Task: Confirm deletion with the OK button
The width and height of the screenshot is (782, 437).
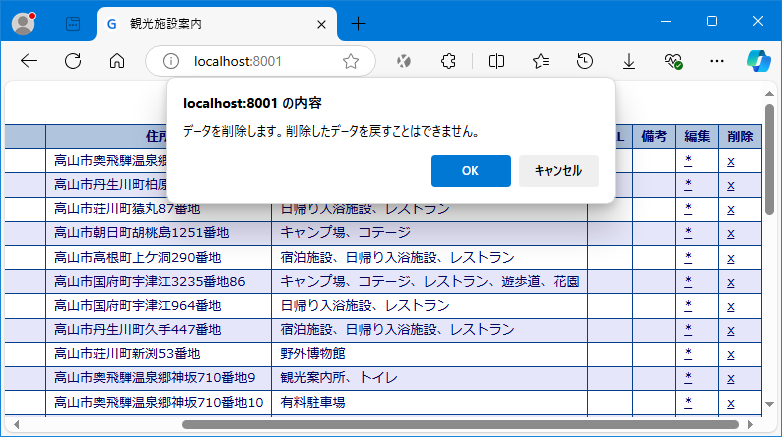Action: pos(470,171)
